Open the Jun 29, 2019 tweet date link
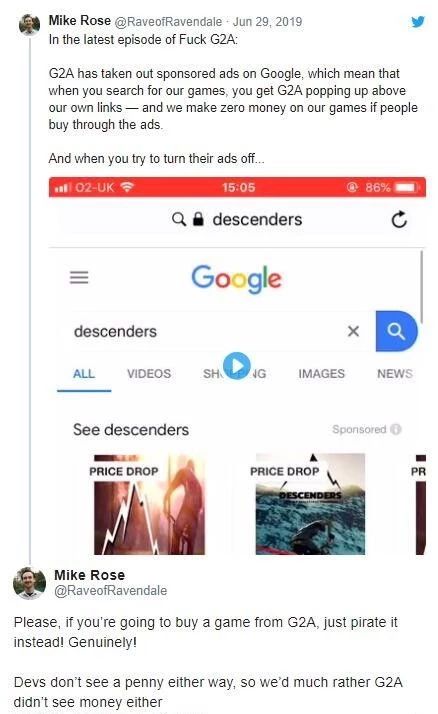Image resolution: width=438 pixels, height=714 pixels. pos(267,21)
